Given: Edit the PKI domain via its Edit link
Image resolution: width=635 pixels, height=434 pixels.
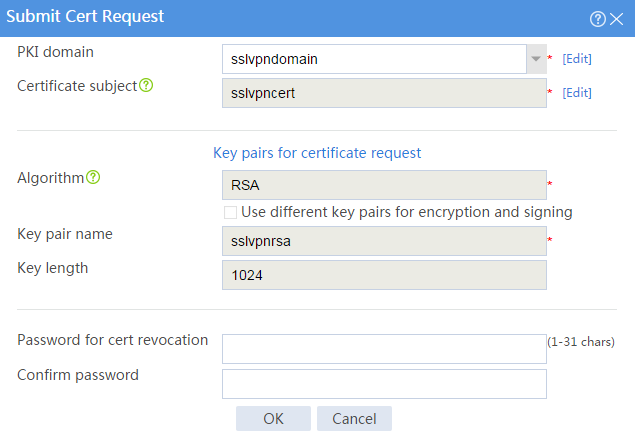Looking at the screenshot, I should click(x=577, y=59).
